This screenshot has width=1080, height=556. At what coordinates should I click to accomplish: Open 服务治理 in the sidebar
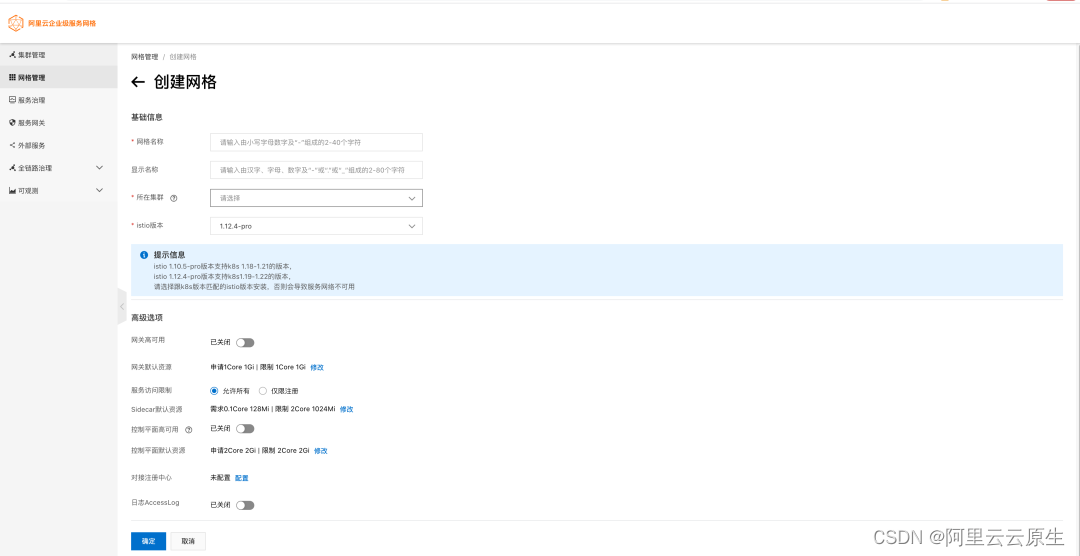[59, 100]
